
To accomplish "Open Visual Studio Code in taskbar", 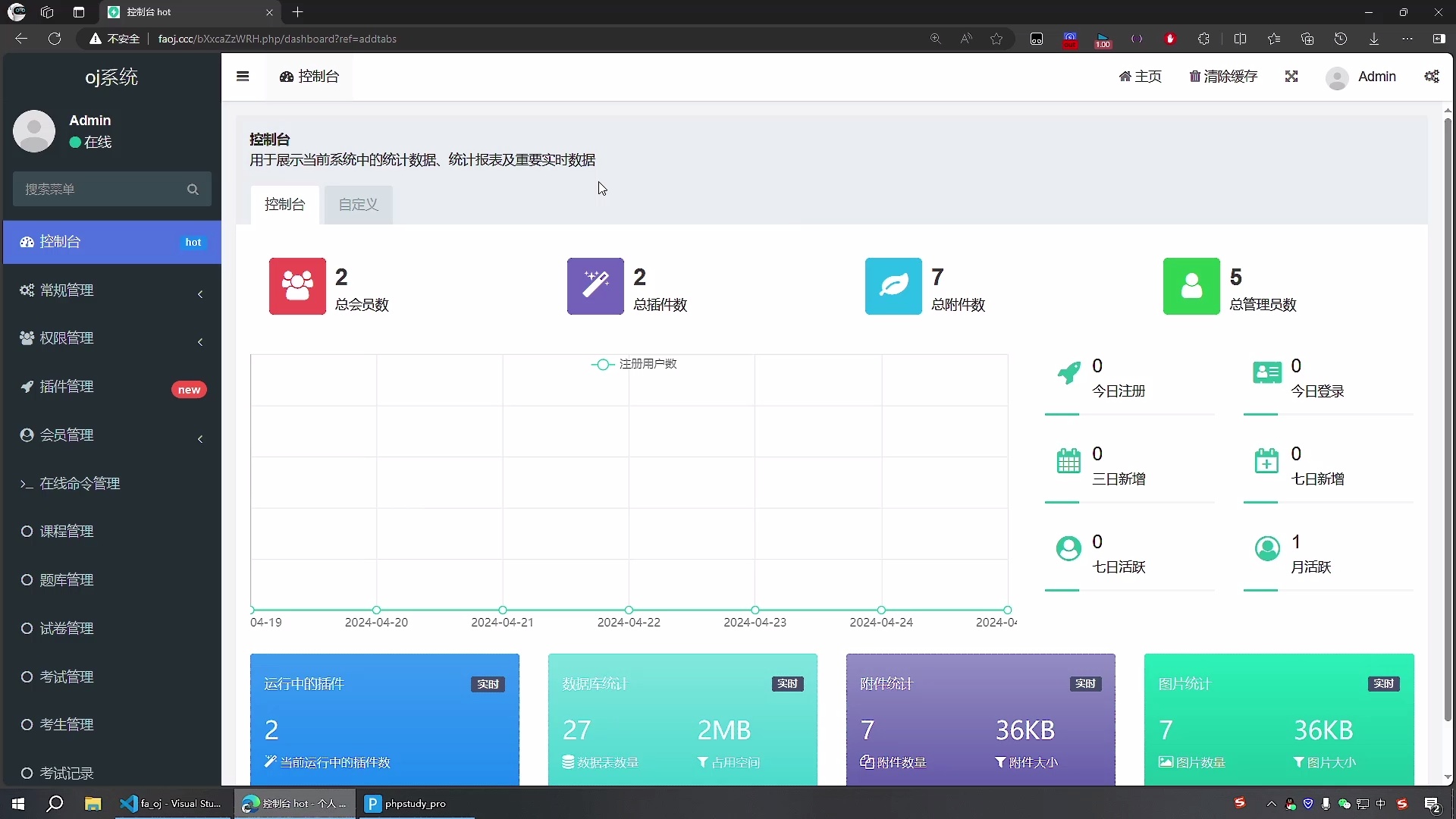I will click(x=171, y=803).
